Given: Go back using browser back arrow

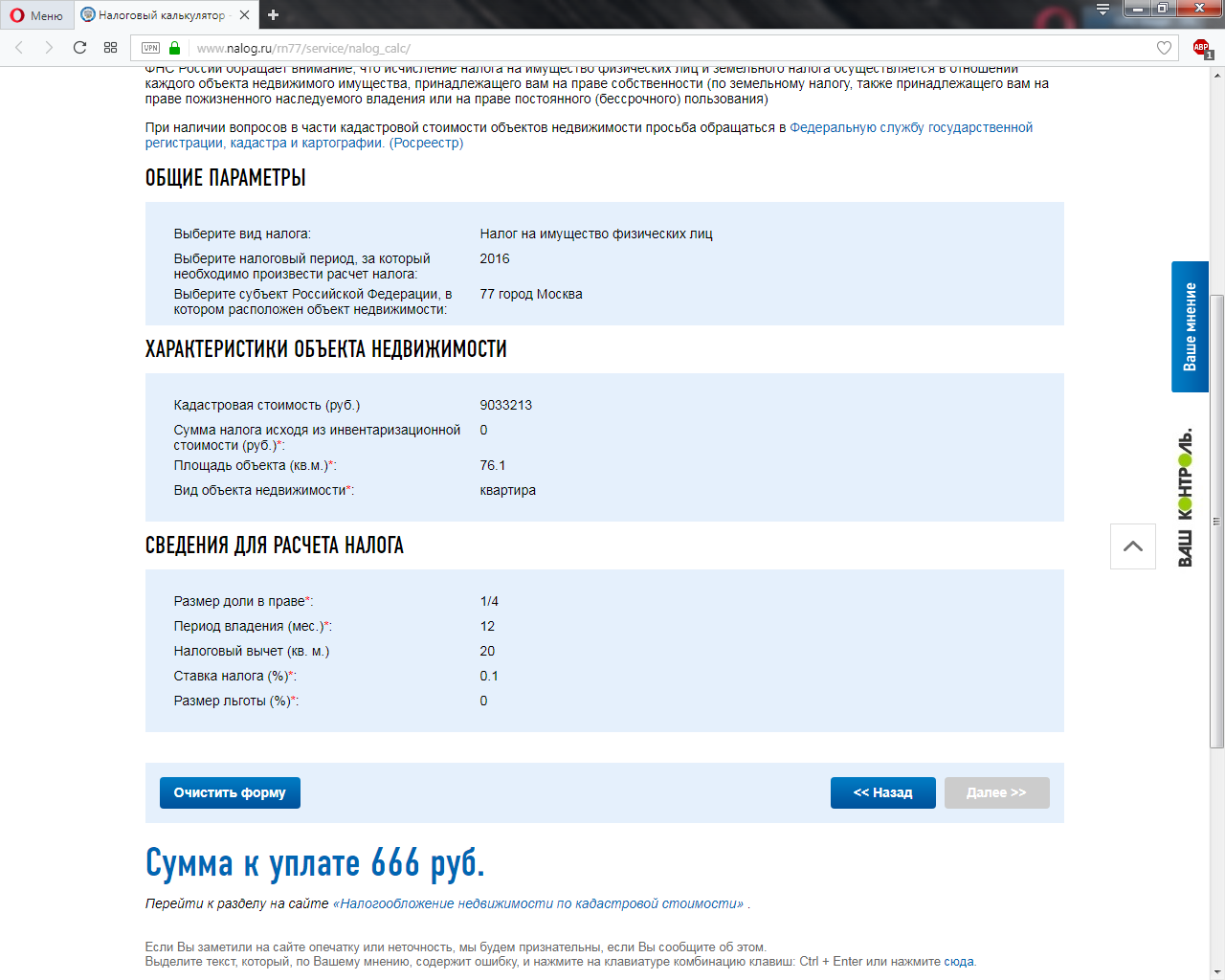Looking at the screenshot, I should coord(19,48).
